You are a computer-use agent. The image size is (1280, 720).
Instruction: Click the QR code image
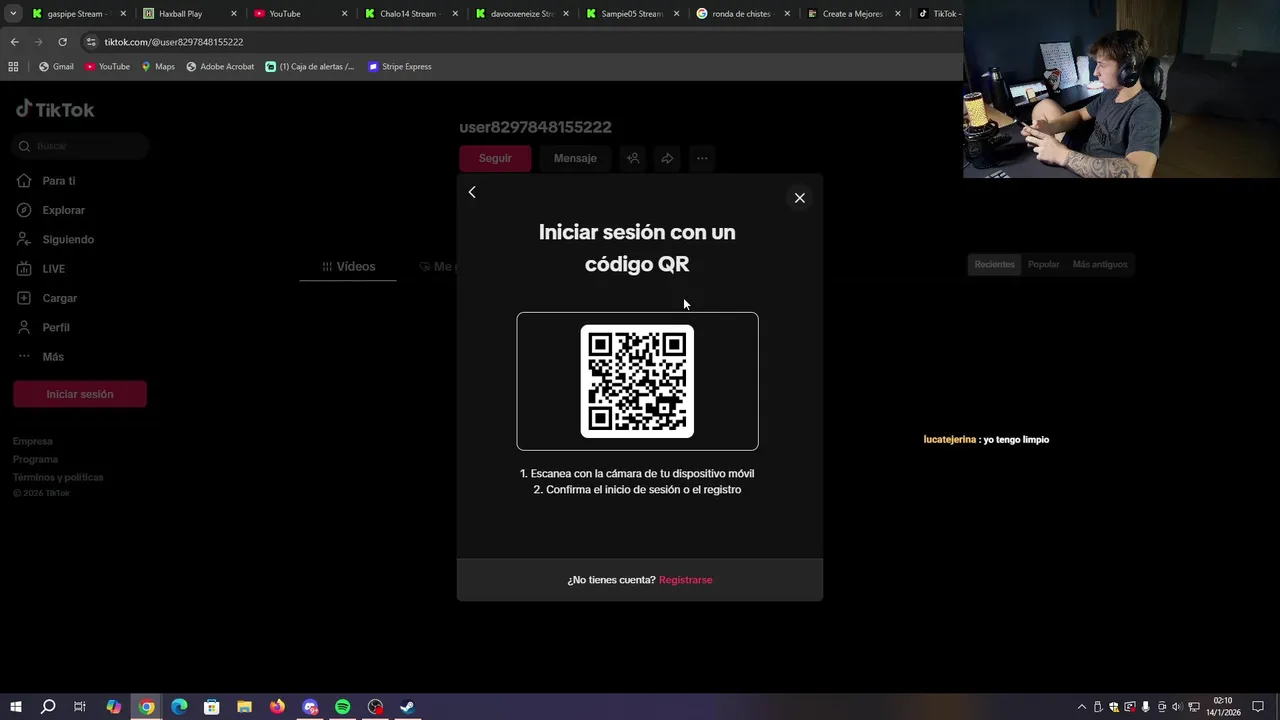[637, 381]
